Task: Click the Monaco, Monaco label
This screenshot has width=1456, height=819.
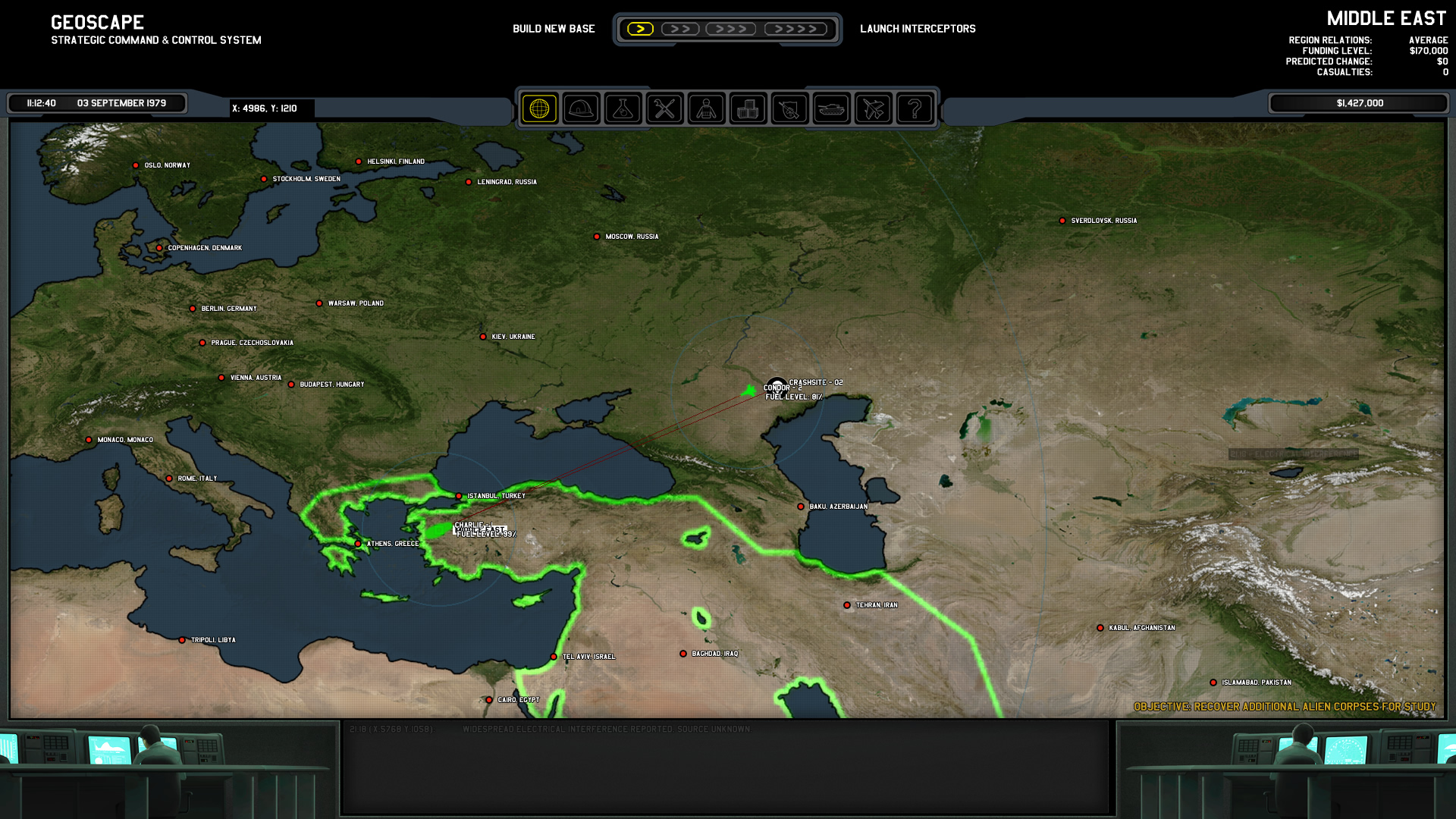Action: pyautogui.click(x=125, y=440)
